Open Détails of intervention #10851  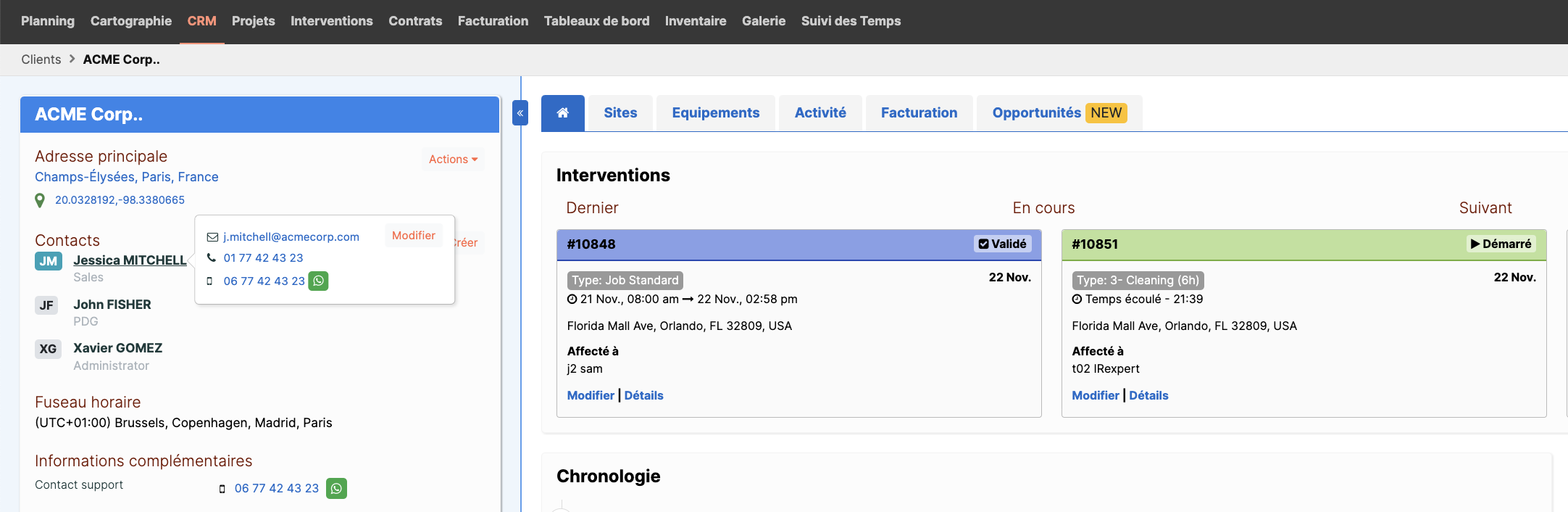point(1148,395)
